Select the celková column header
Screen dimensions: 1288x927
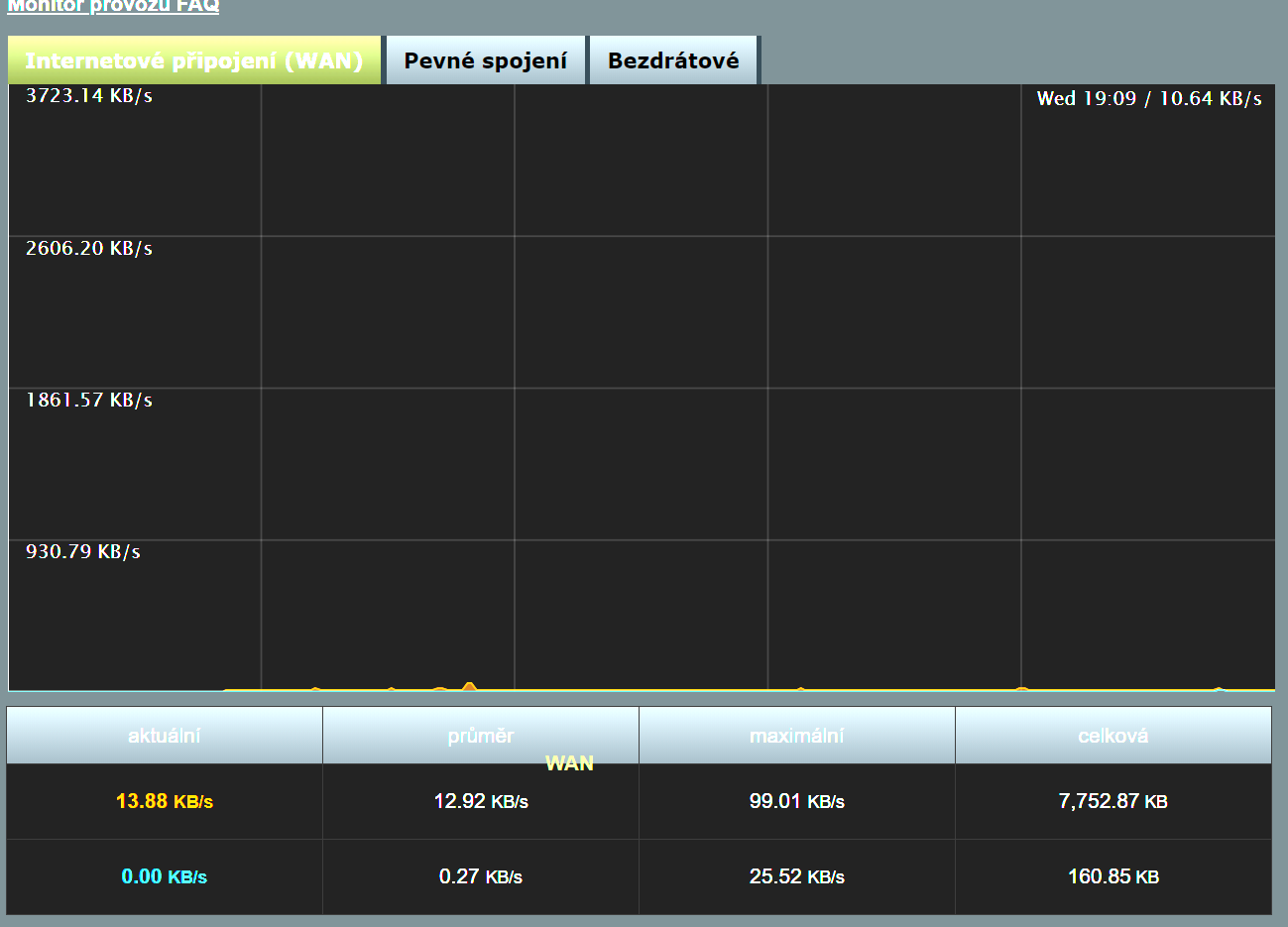coord(1112,736)
